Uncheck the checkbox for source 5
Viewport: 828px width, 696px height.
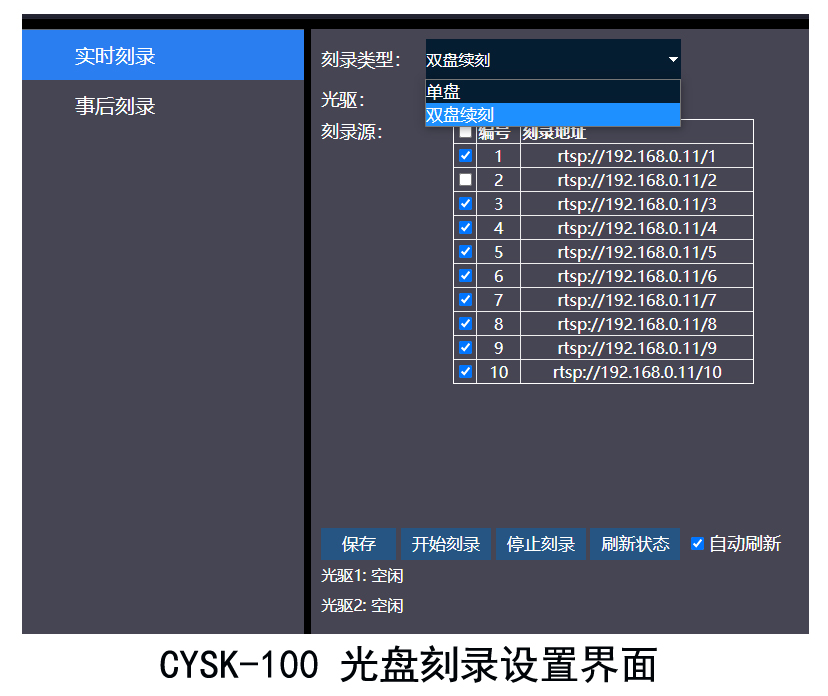point(465,252)
